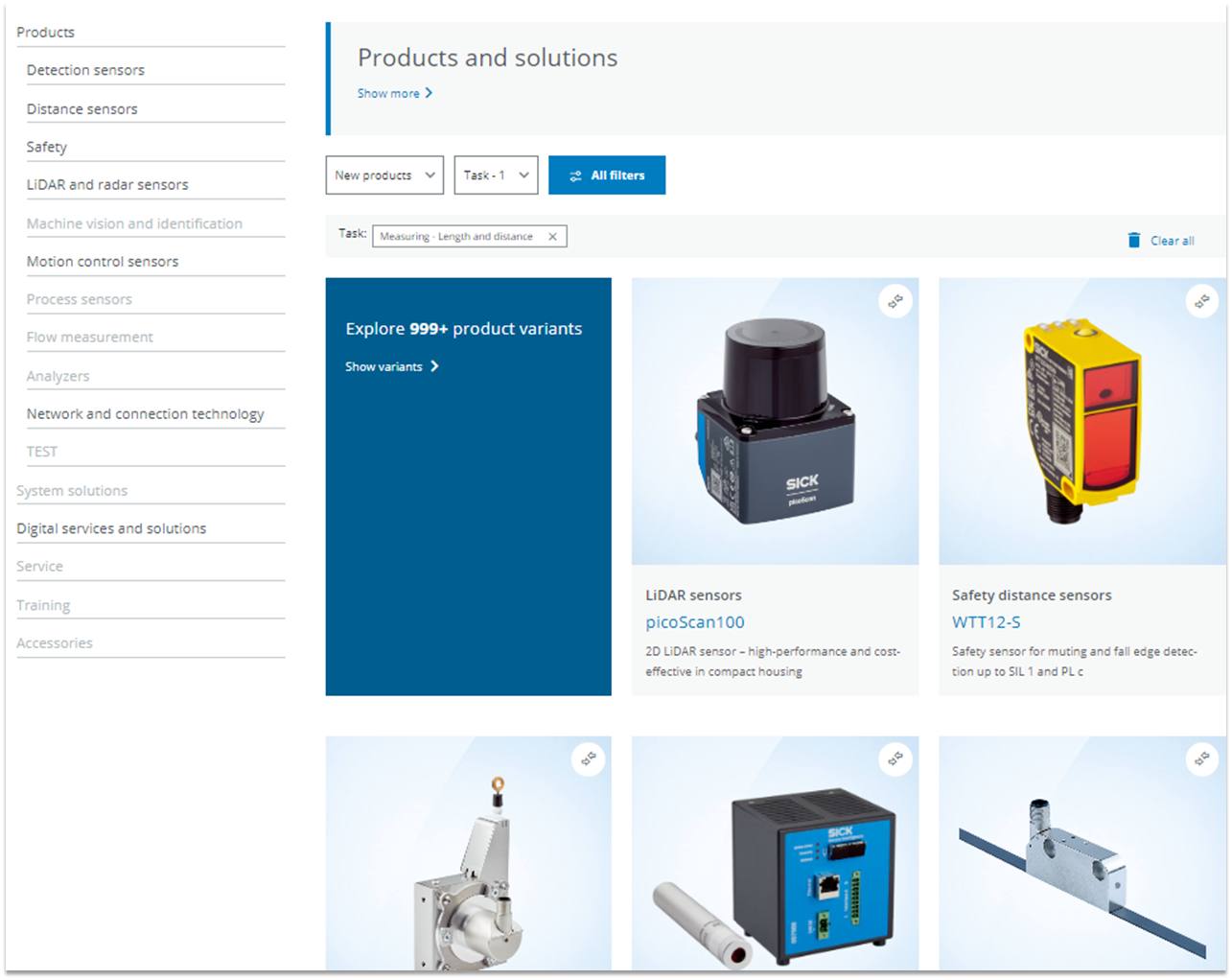Click Explore 999+ product variants tile

coord(468,486)
